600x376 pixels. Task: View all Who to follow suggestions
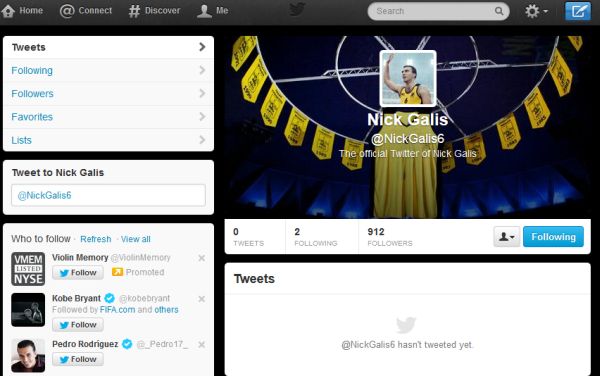pos(136,239)
